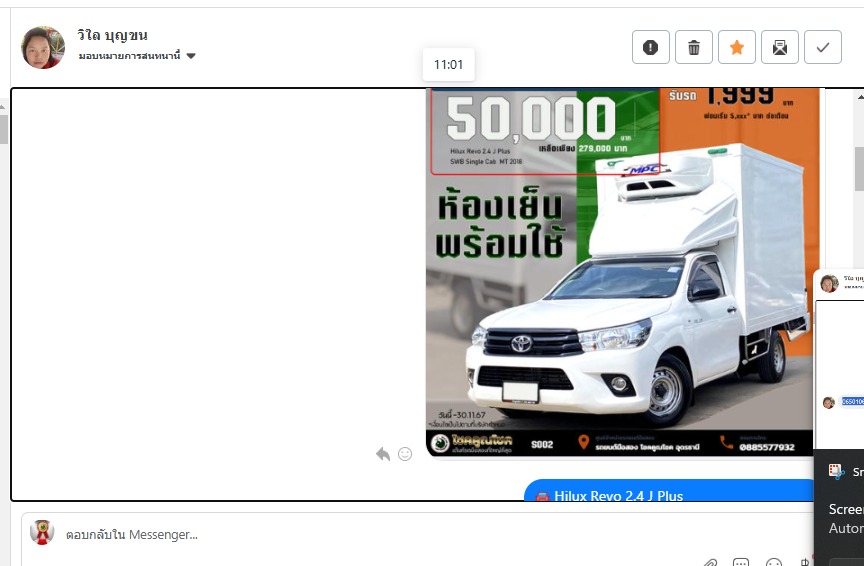Viewport: 864px width, 566px height.
Task: Toggle the orange follow-up star
Action: 737,47
